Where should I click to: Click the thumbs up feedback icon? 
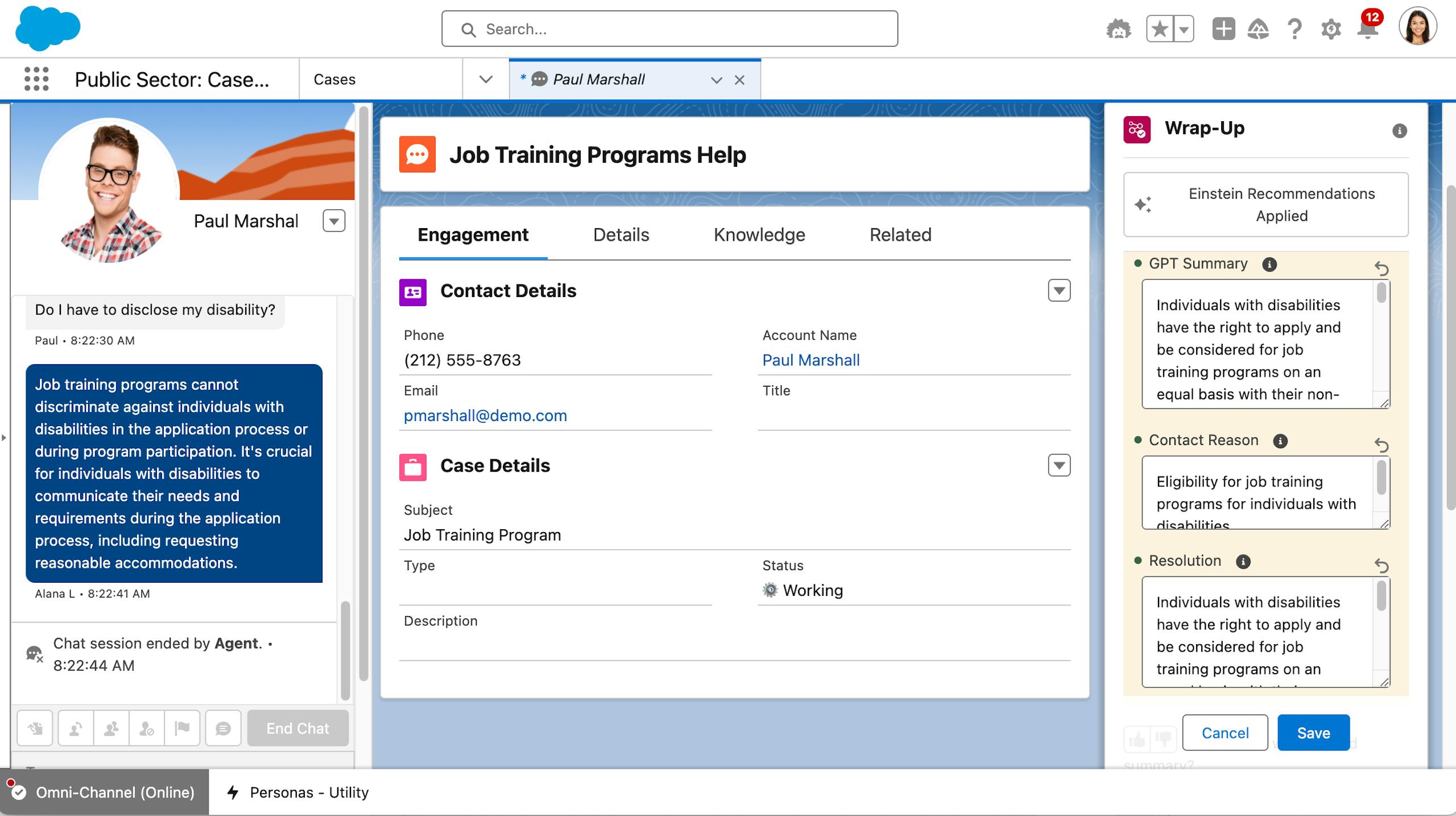pyautogui.click(x=1137, y=740)
